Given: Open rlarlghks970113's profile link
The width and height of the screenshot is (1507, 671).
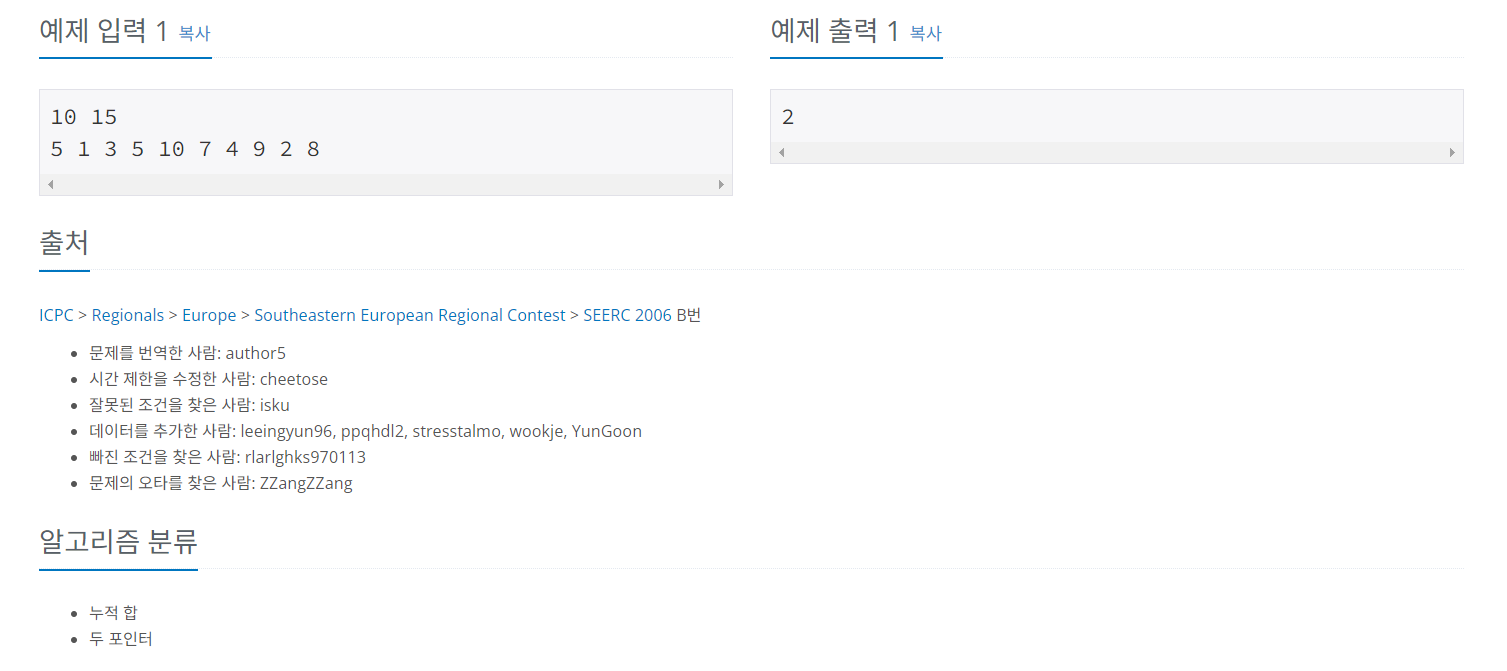Looking at the screenshot, I should [x=305, y=457].
